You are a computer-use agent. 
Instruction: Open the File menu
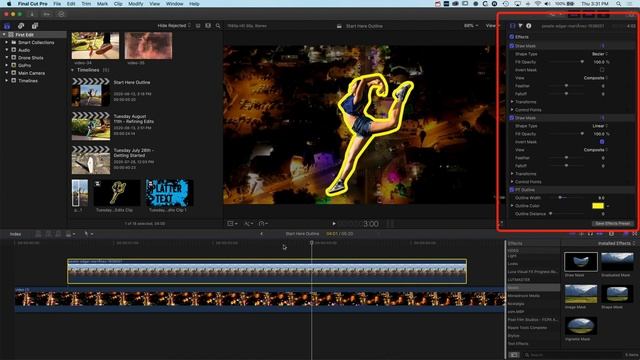point(57,4)
